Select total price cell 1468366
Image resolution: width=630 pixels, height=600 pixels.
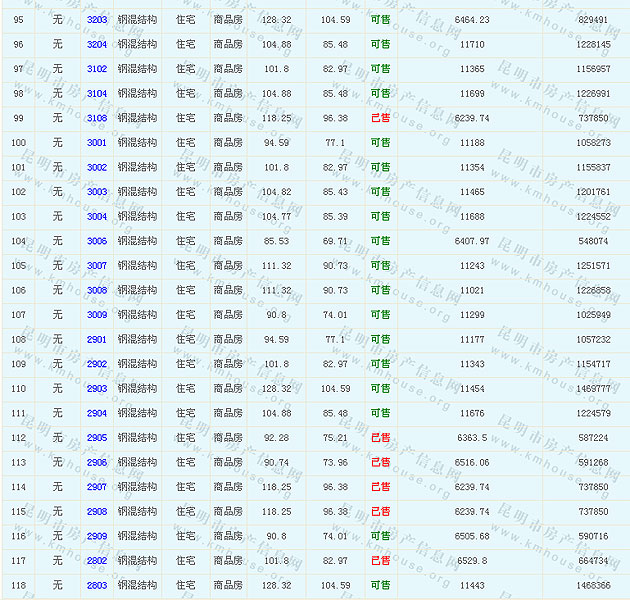tap(593, 585)
